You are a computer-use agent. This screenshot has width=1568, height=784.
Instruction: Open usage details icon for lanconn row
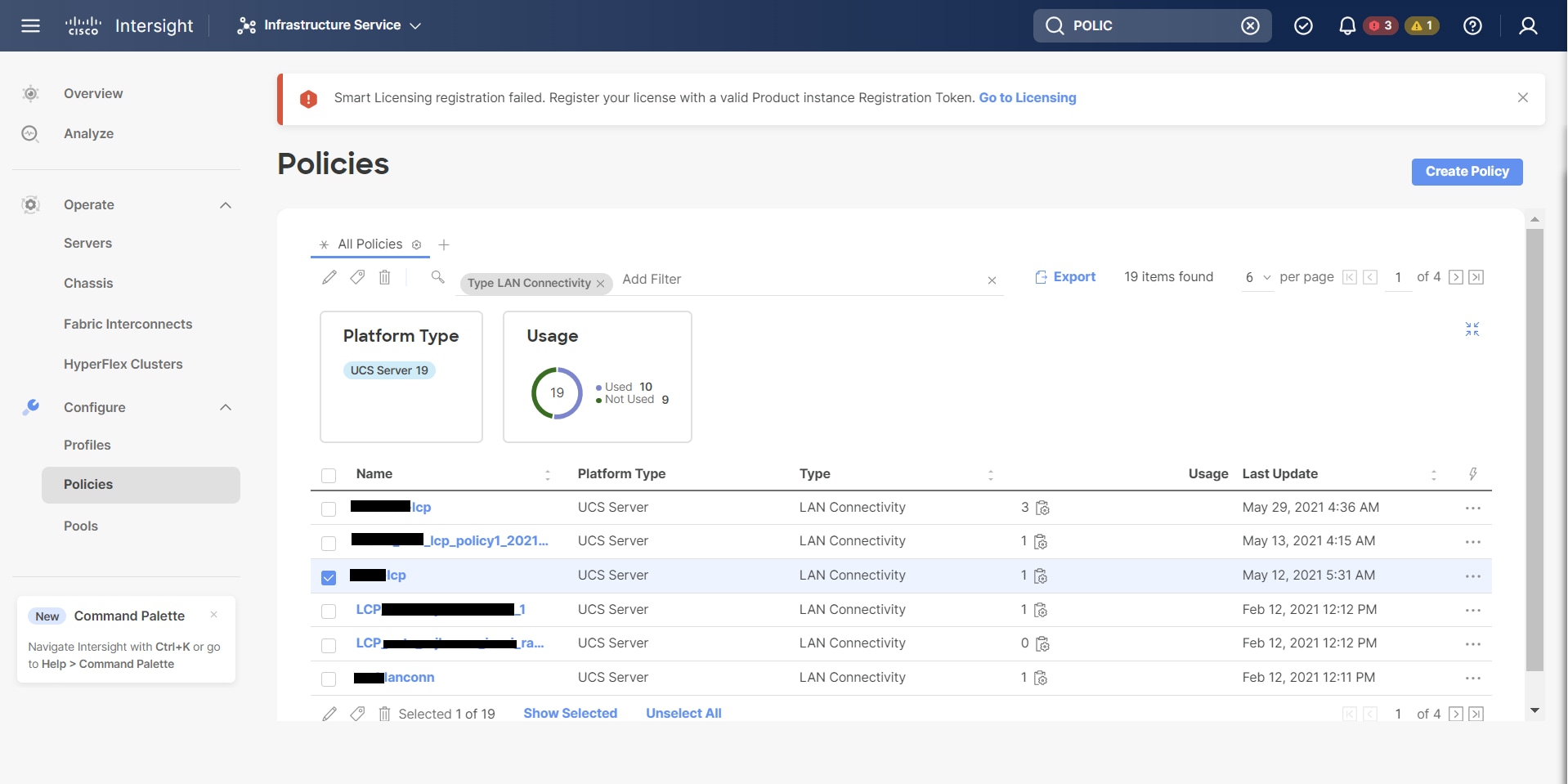coord(1041,678)
